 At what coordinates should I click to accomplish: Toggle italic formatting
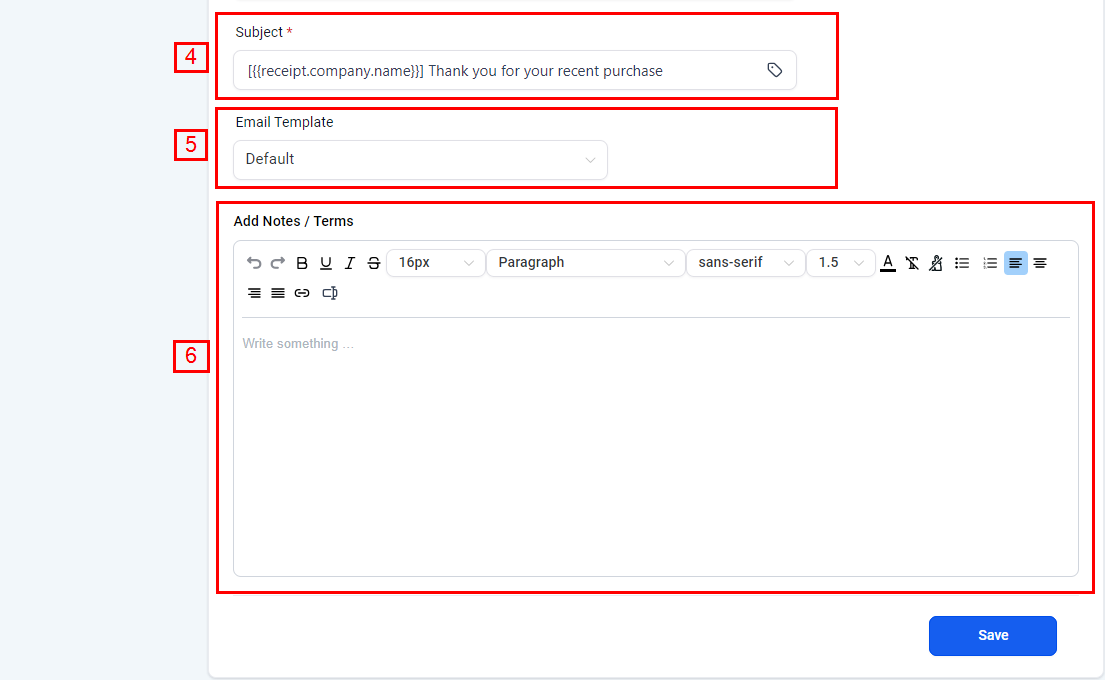350,263
